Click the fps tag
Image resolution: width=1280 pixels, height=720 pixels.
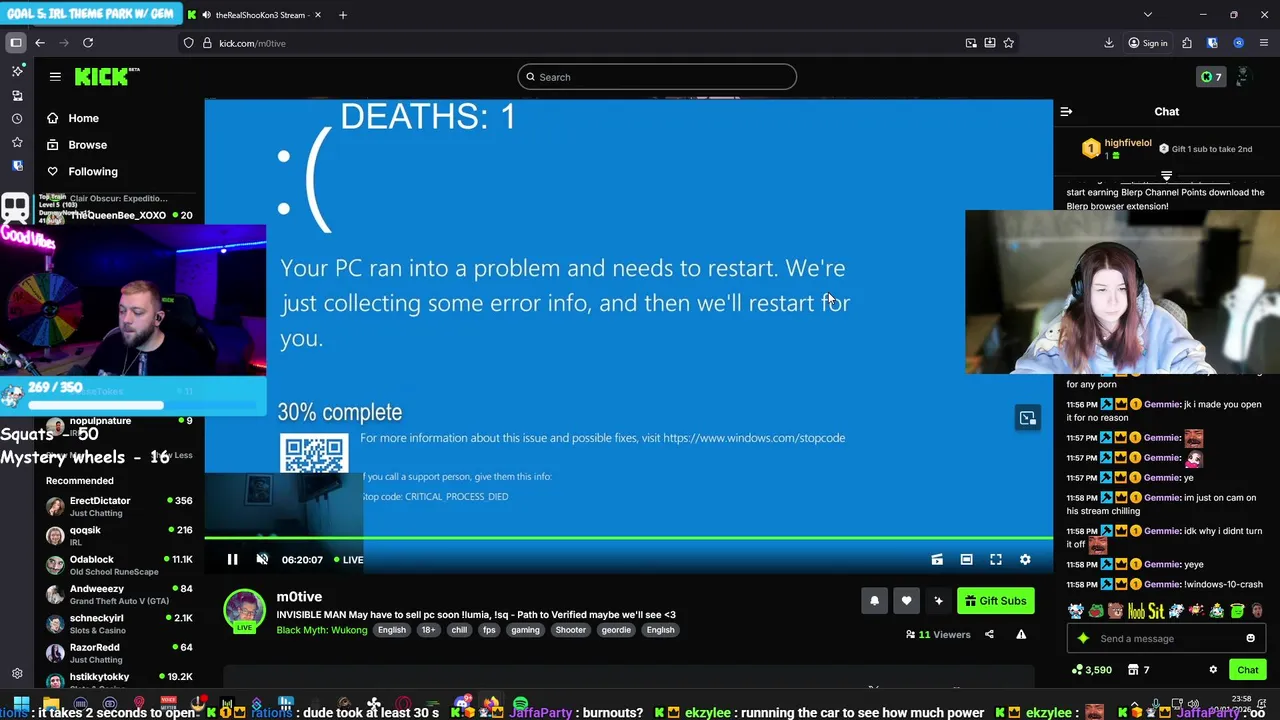[x=489, y=630]
